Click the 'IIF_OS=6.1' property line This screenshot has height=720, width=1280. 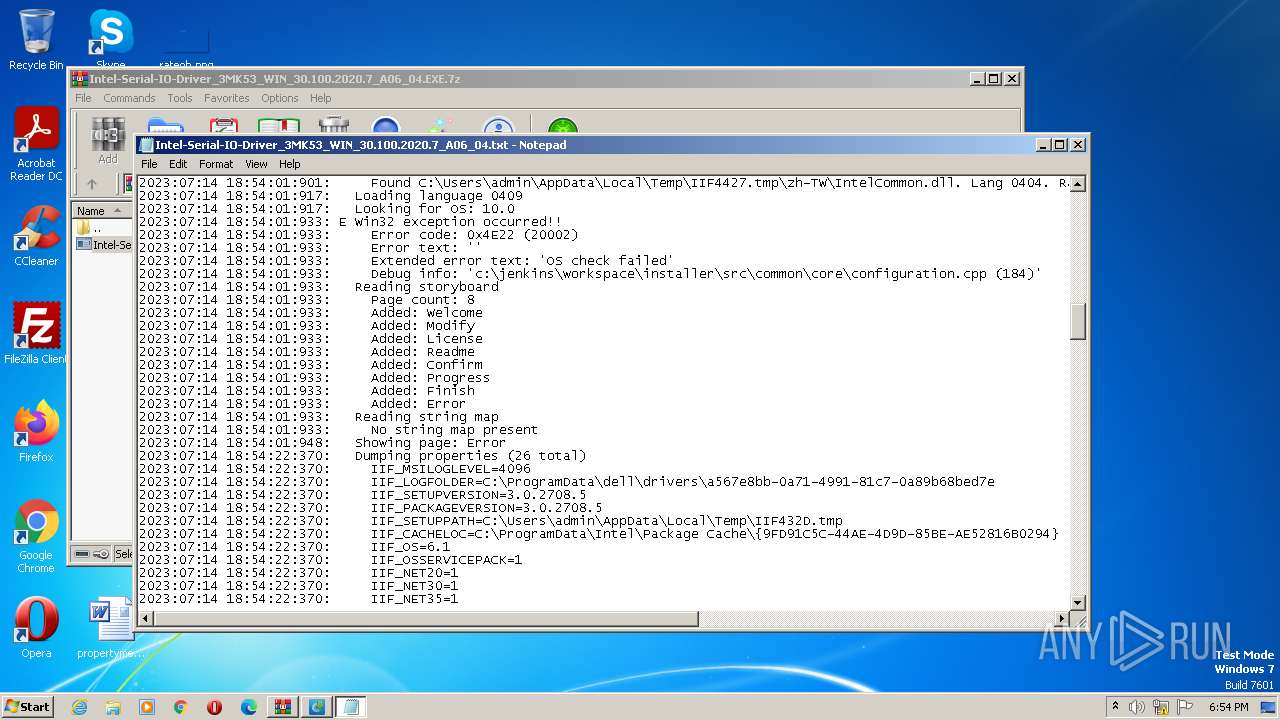[410, 547]
